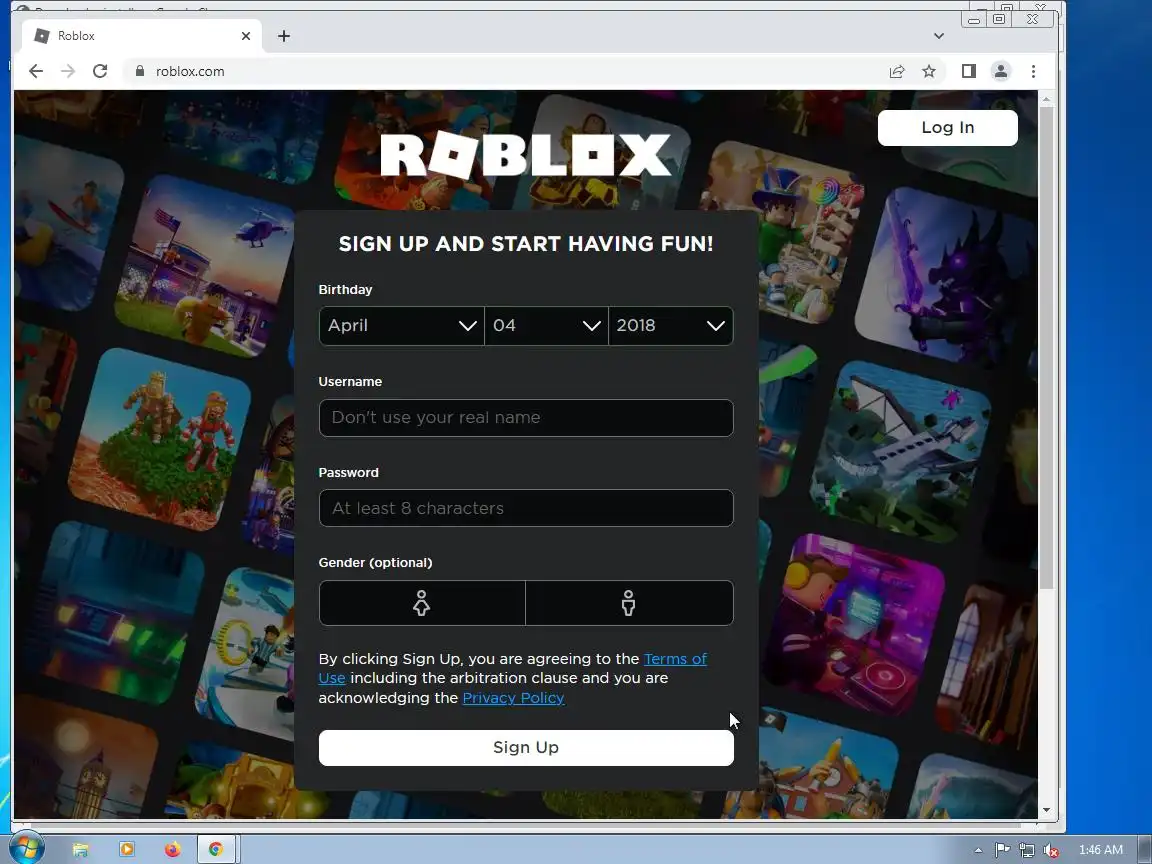This screenshot has height=864, width=1152.
Task: Click the purple dragon game thumbnail
Action: coord(944,276)
